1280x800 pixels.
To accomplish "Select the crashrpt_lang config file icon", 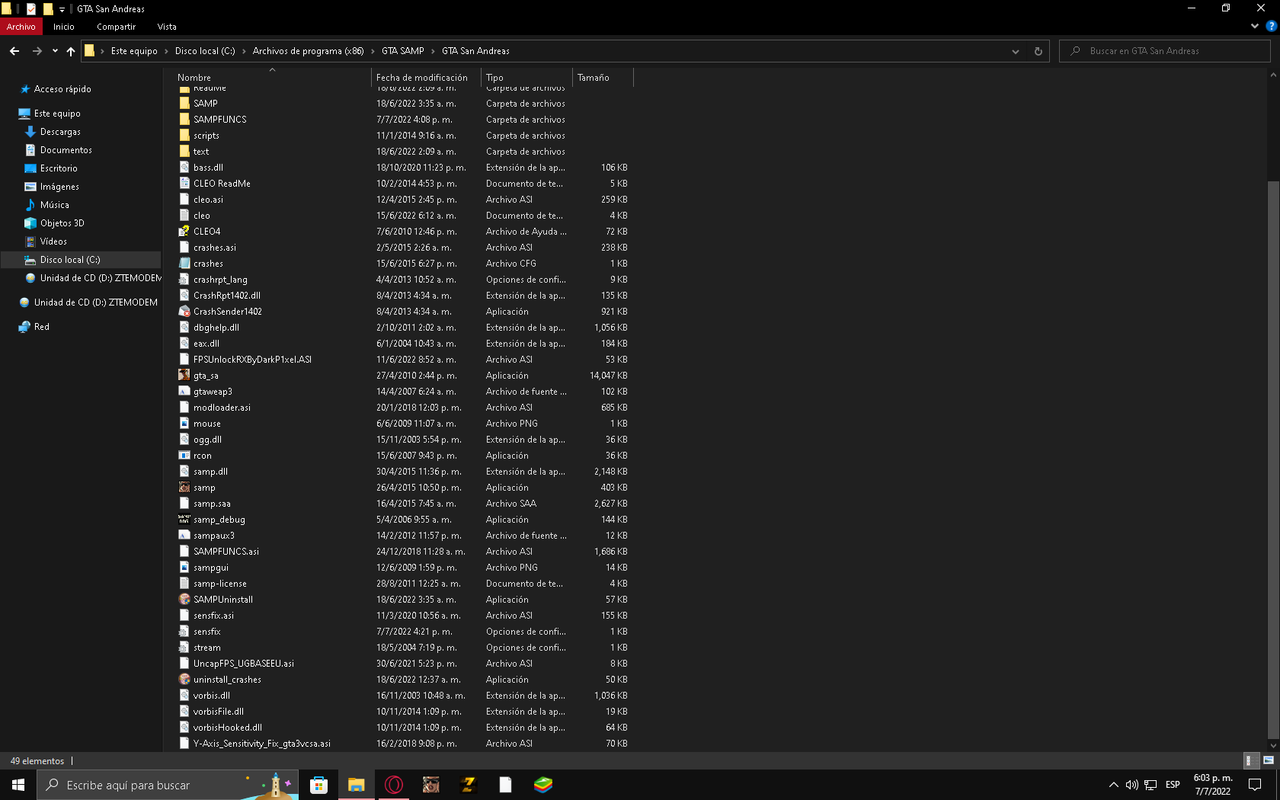I will coord(184,279).
